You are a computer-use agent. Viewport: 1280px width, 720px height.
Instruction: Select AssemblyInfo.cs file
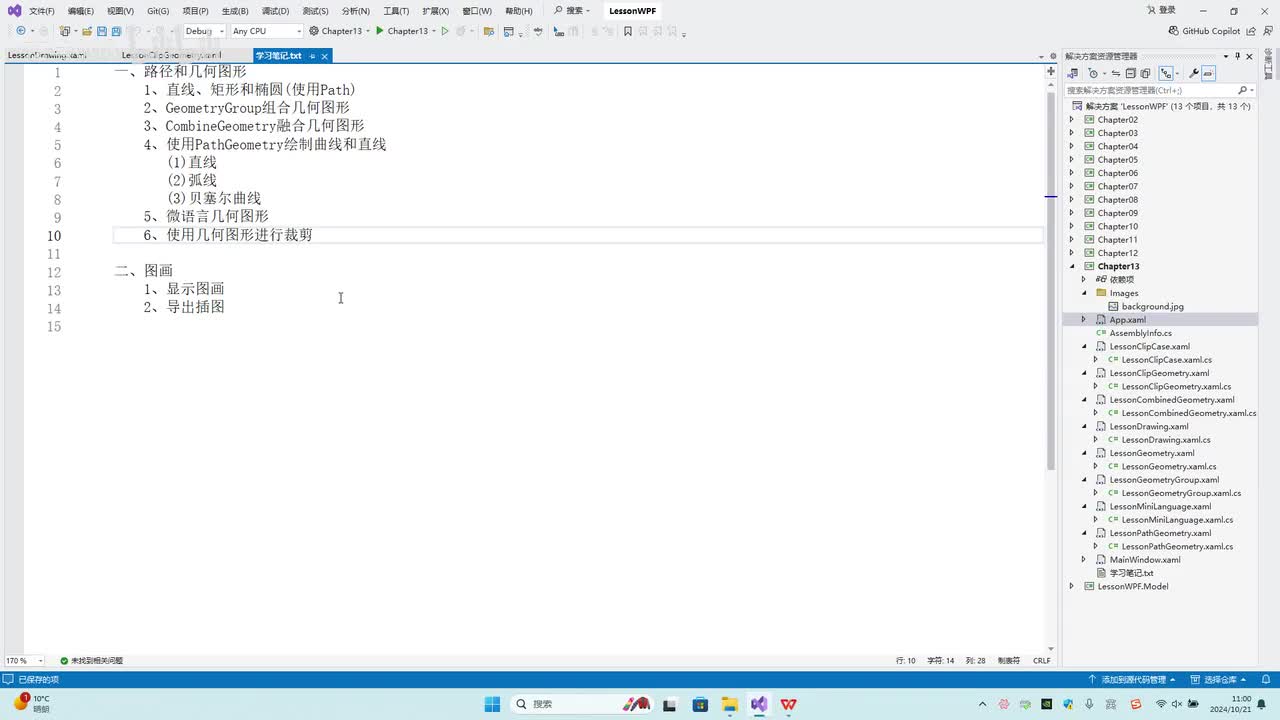(x=1140, y=333)
